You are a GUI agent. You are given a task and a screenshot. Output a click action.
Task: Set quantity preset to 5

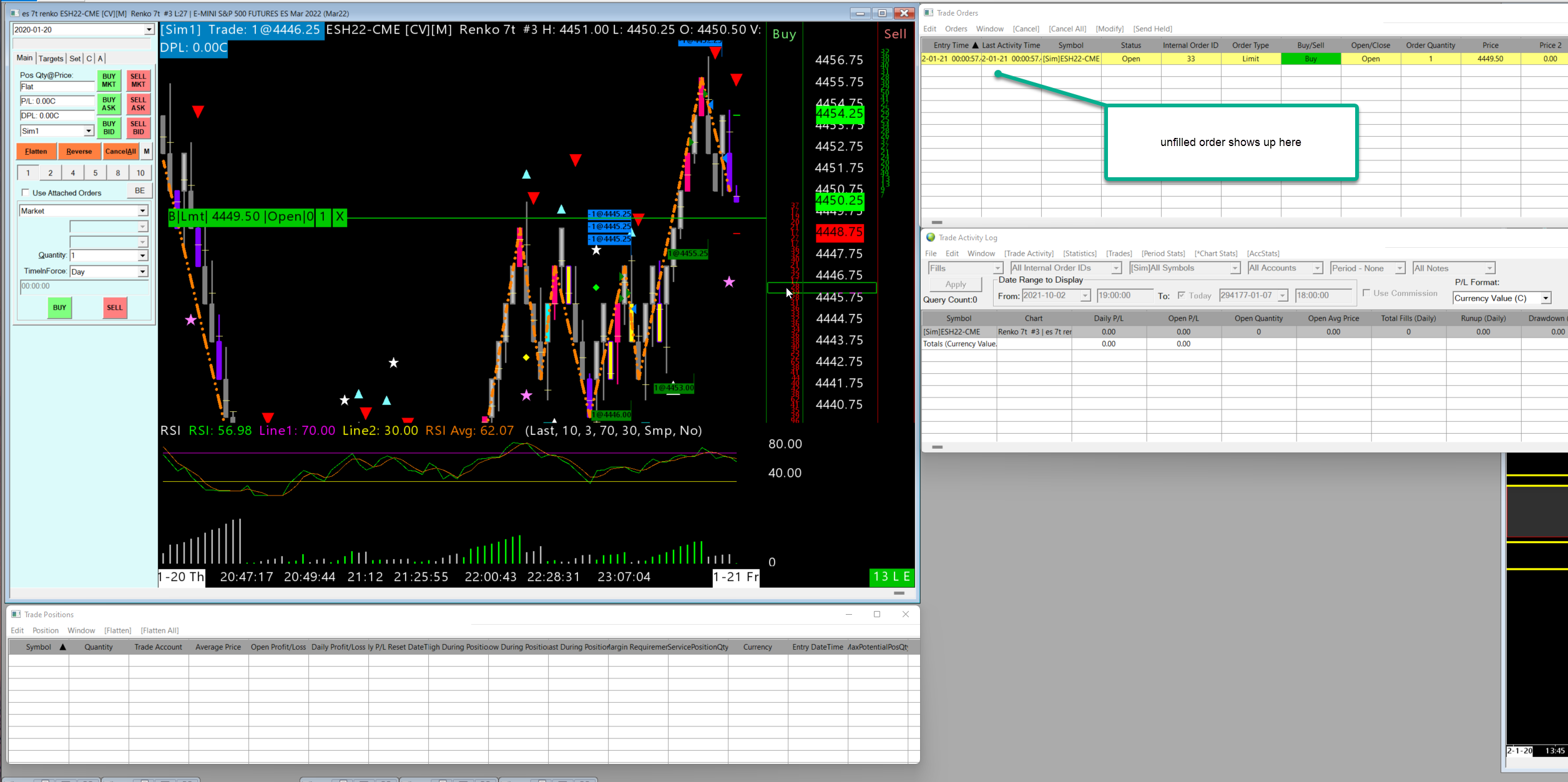tap(96, 173)
